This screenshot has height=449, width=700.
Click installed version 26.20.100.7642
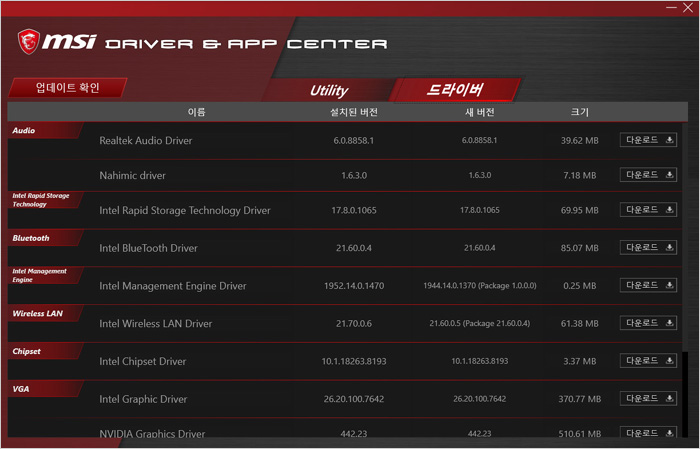point(354,399)
